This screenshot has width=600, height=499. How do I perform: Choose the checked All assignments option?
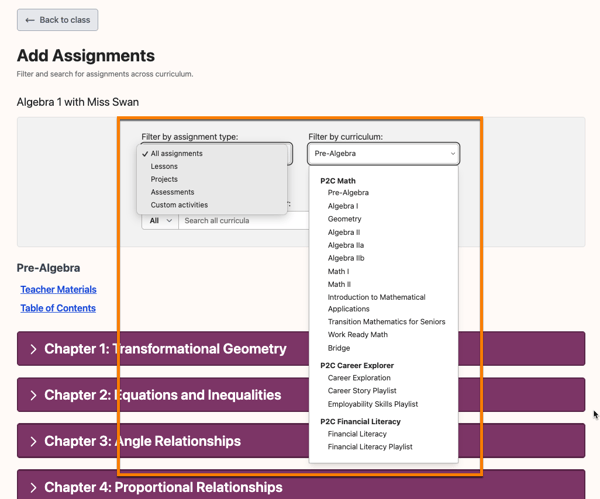pos(176,154)
